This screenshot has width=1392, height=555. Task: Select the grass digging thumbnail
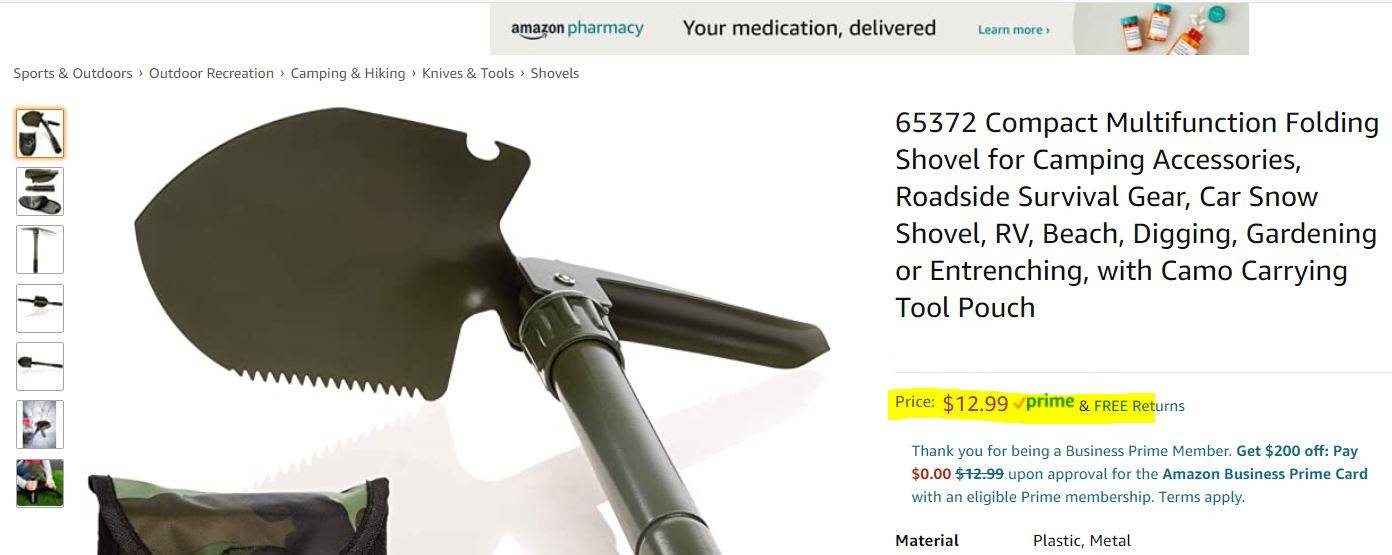click(40, 483)
